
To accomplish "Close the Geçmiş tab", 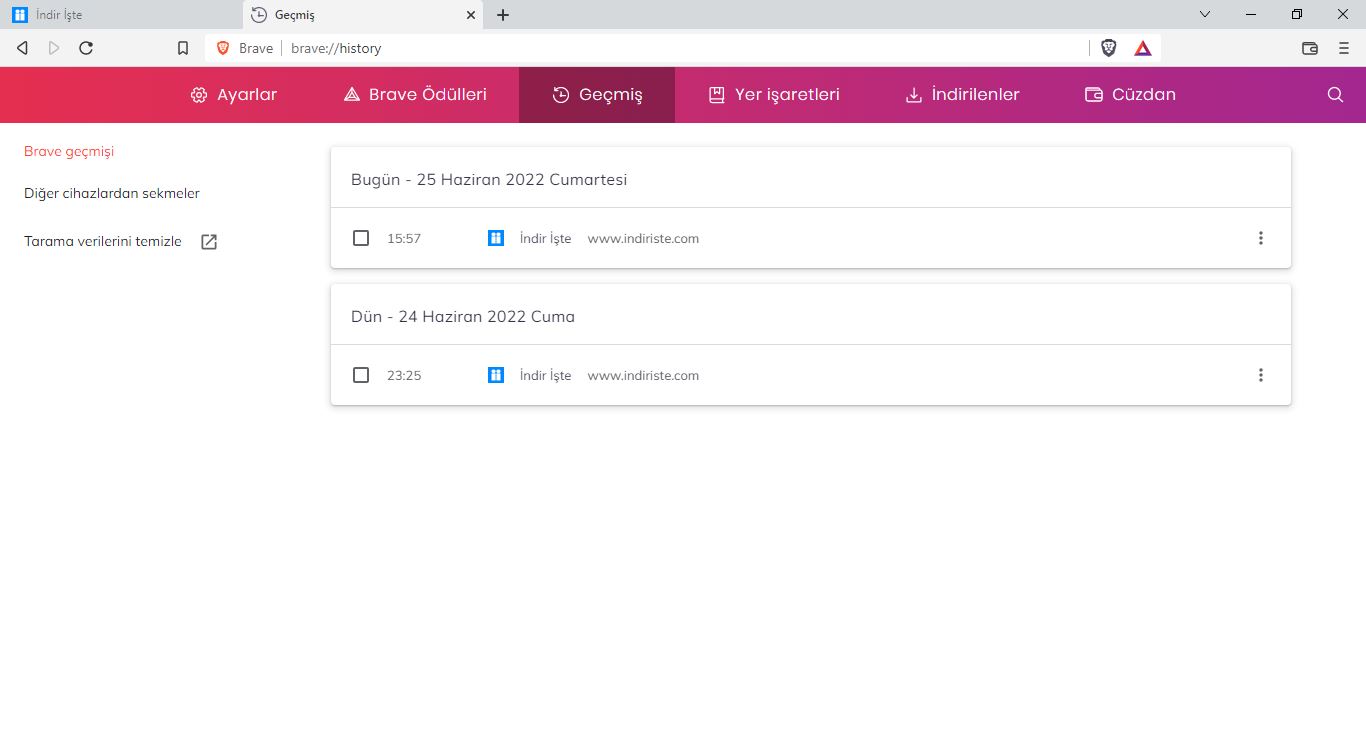I will click(471, 15).
